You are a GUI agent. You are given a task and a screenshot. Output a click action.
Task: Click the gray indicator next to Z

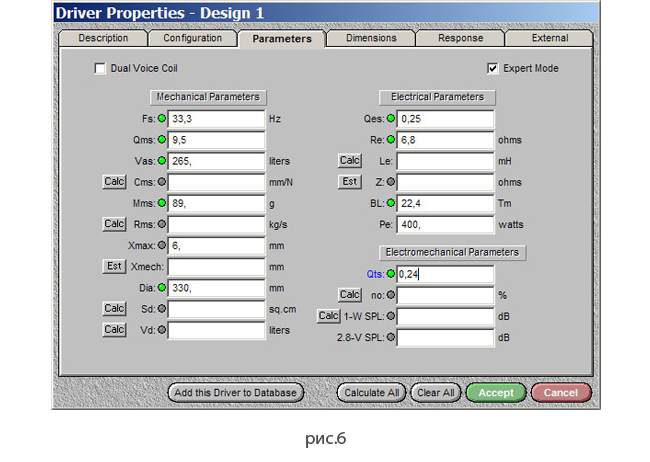pos(390,182)
